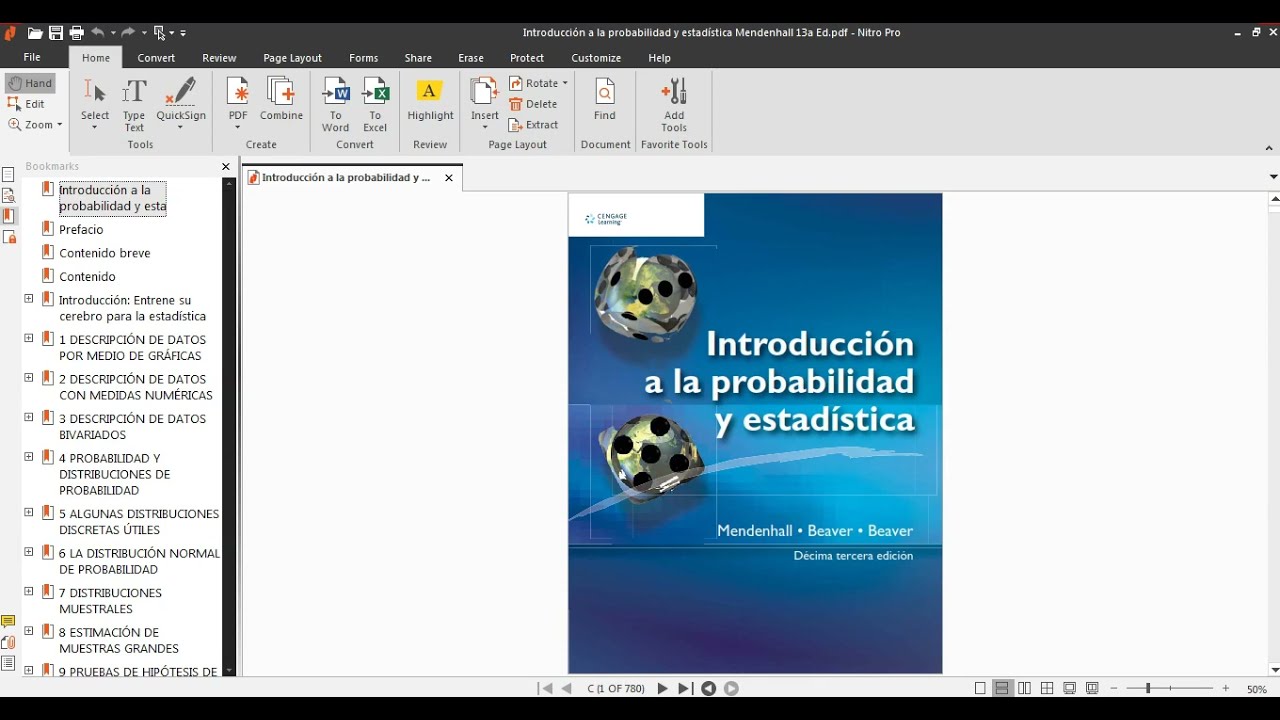Create a new PDF with the PDF button
This screenshot has width=1280, height=720.
(238, 103)
